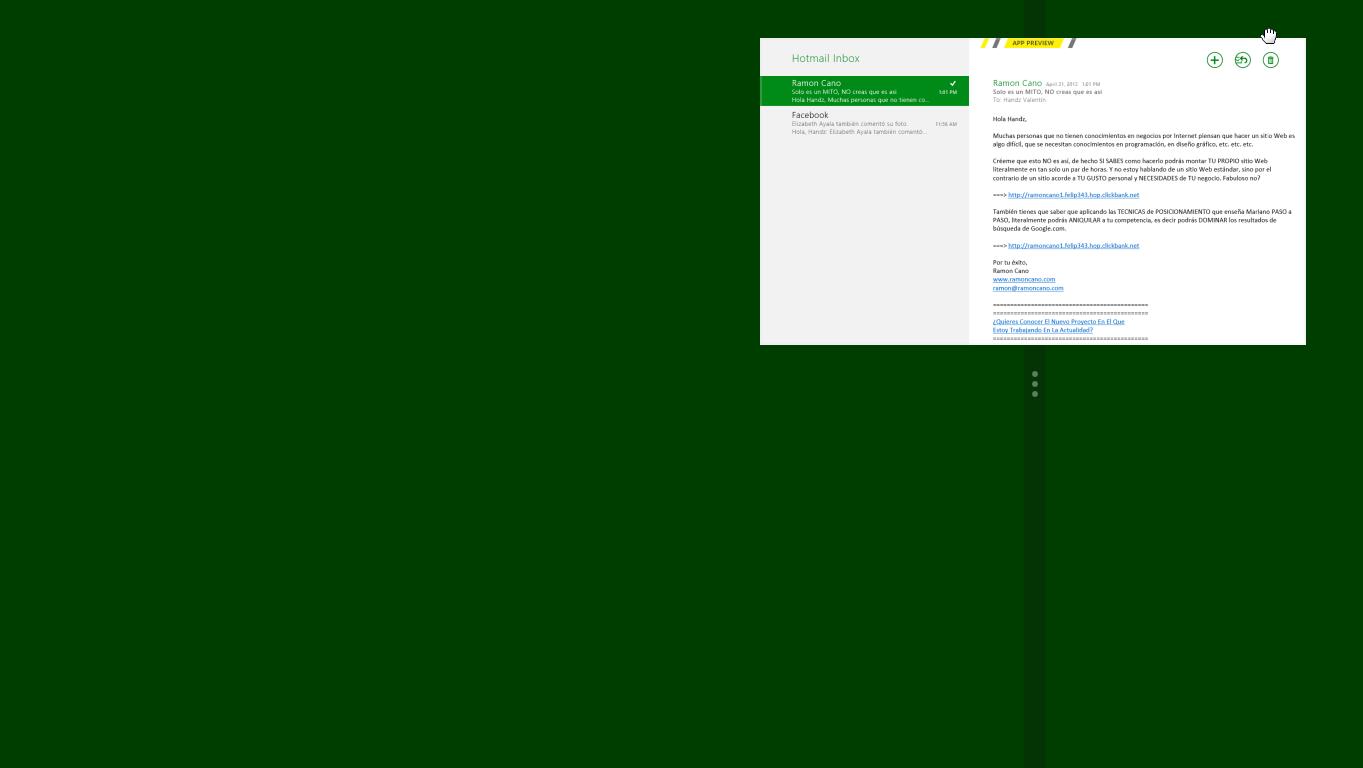Visit the www.ramoncano.com link
Screen dimensions: 1363x768
[x=1023, y=280]
